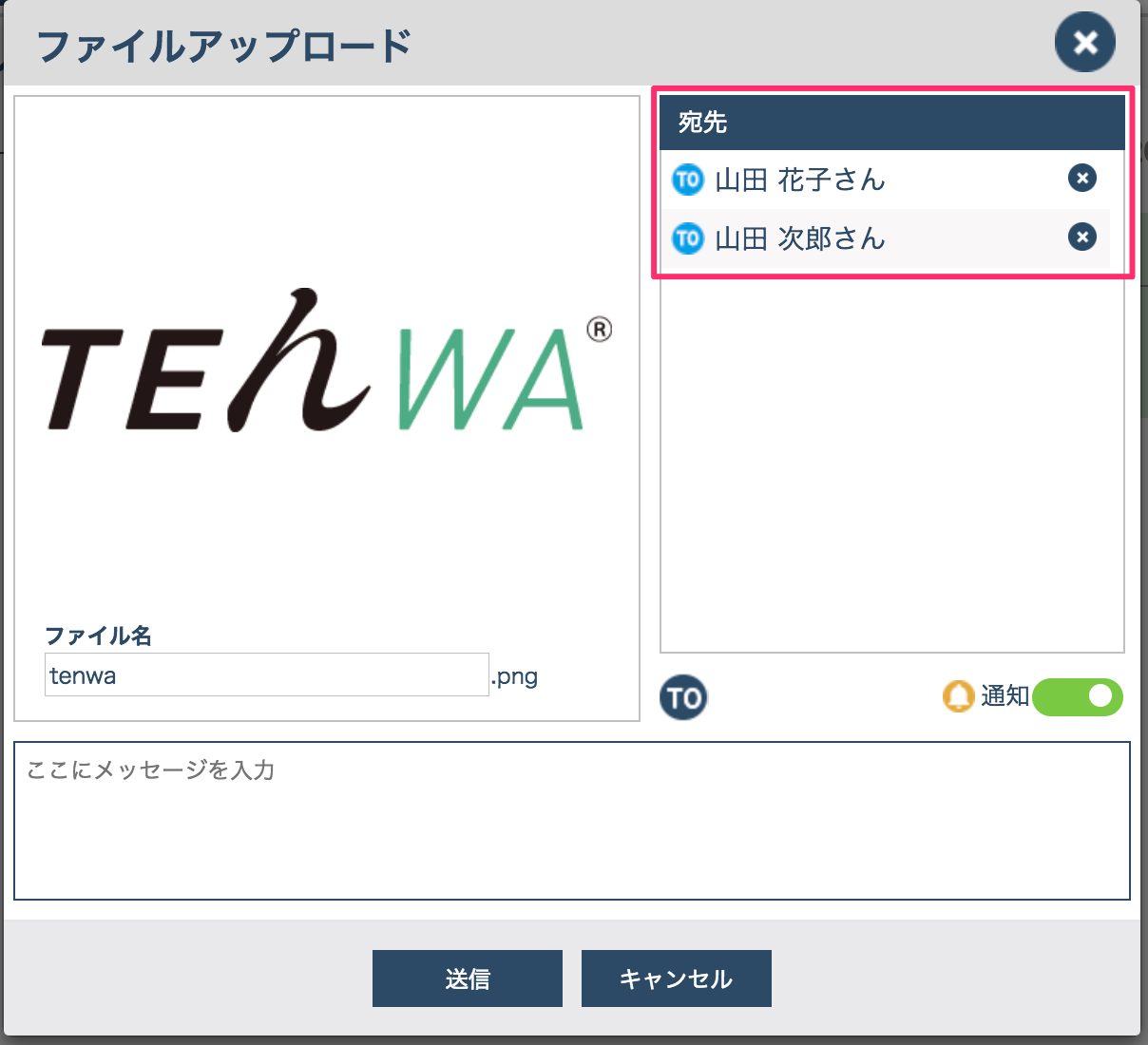Click the 送信 button
Screen dimensions: 1148x1045
coord(468,978)
